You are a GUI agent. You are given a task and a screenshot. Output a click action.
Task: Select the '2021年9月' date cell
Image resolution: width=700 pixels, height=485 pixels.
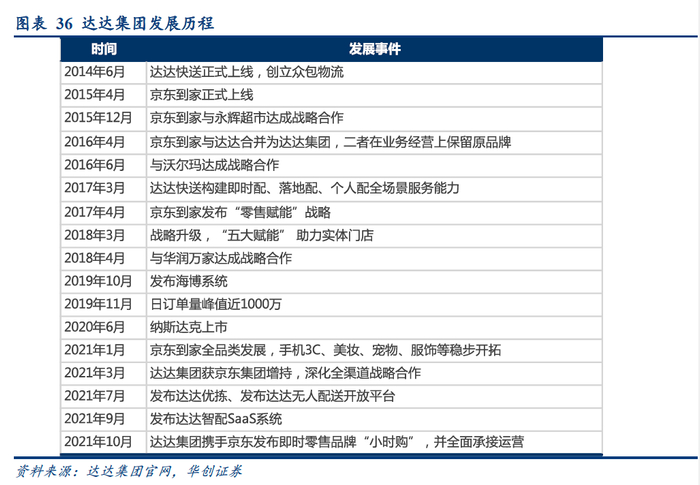pyautogui.click(x=104, y=419)
